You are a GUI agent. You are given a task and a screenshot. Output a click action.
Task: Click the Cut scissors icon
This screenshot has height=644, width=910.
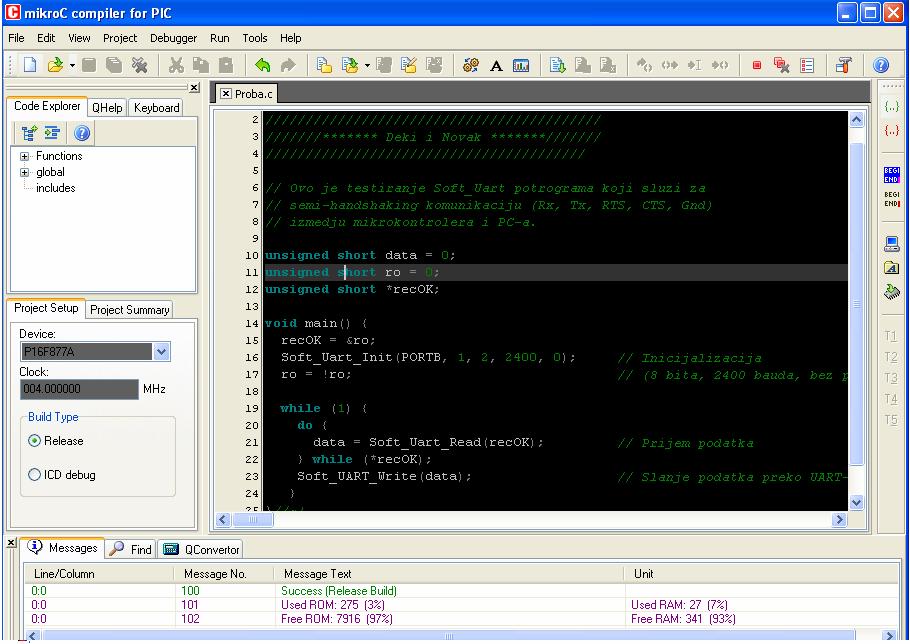point(176,65)
